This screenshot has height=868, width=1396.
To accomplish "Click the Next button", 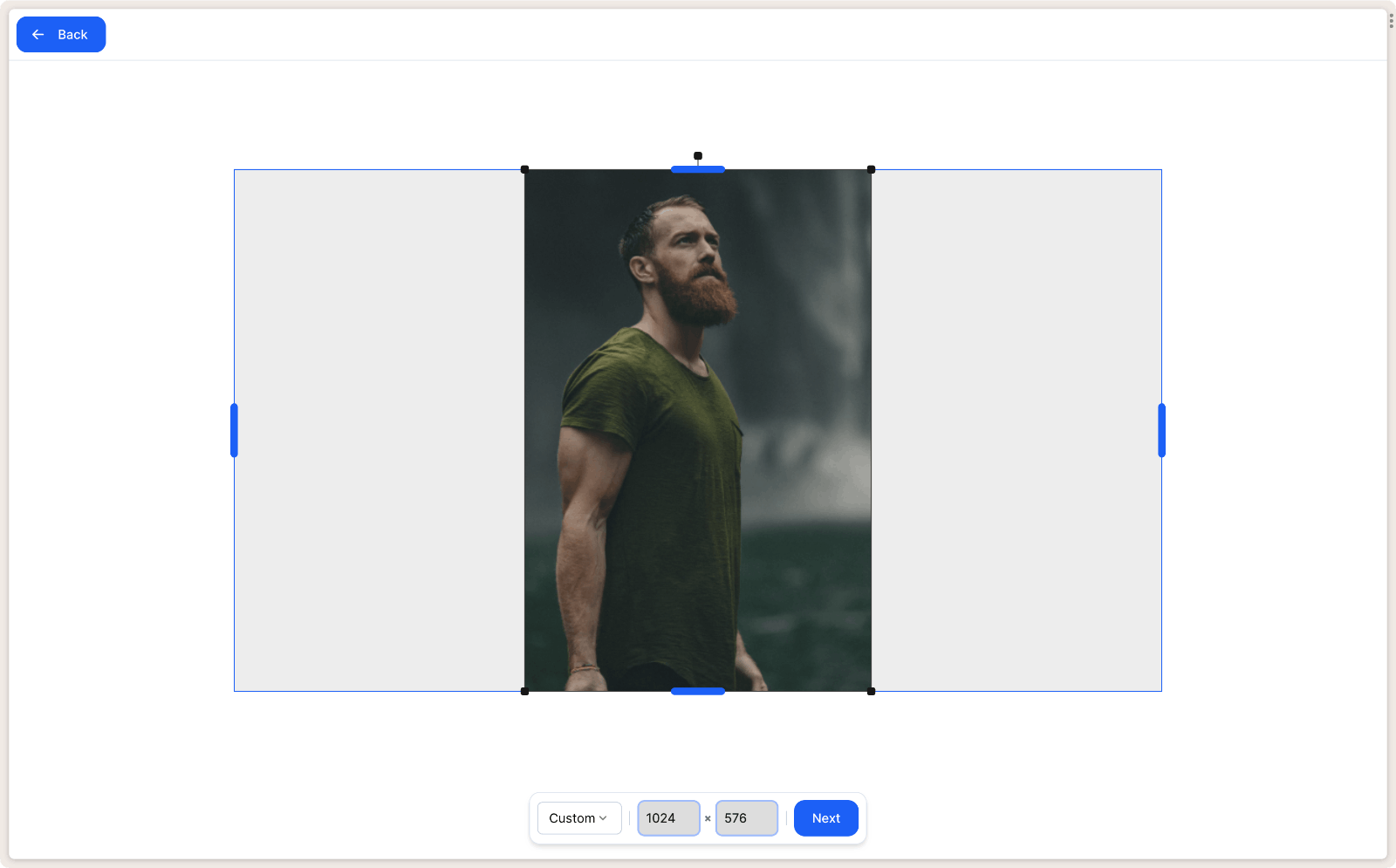I will coord(826,818).
